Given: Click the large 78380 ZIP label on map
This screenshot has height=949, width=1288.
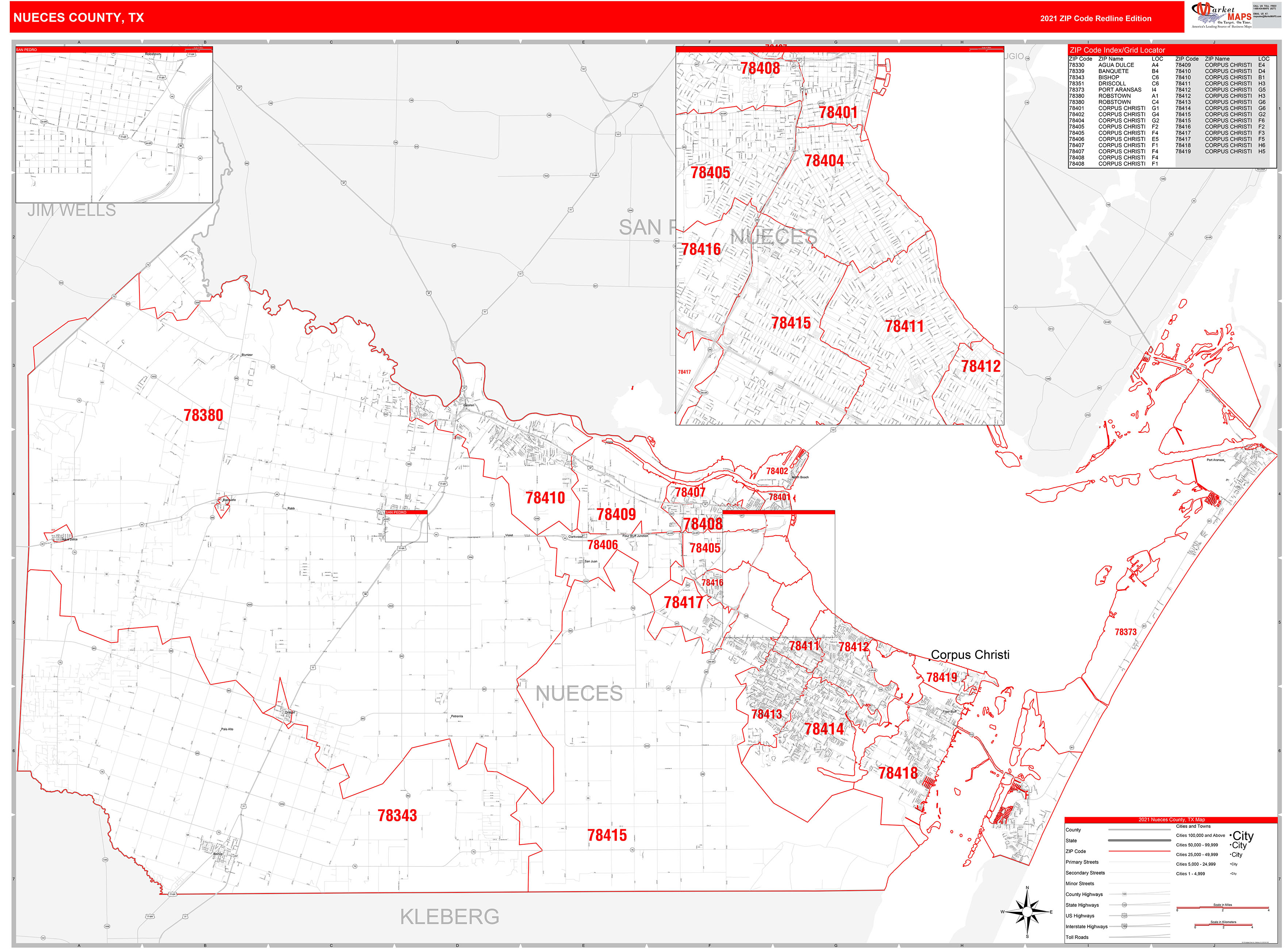Looking at the screenshot, I should (x=203, y=415).
